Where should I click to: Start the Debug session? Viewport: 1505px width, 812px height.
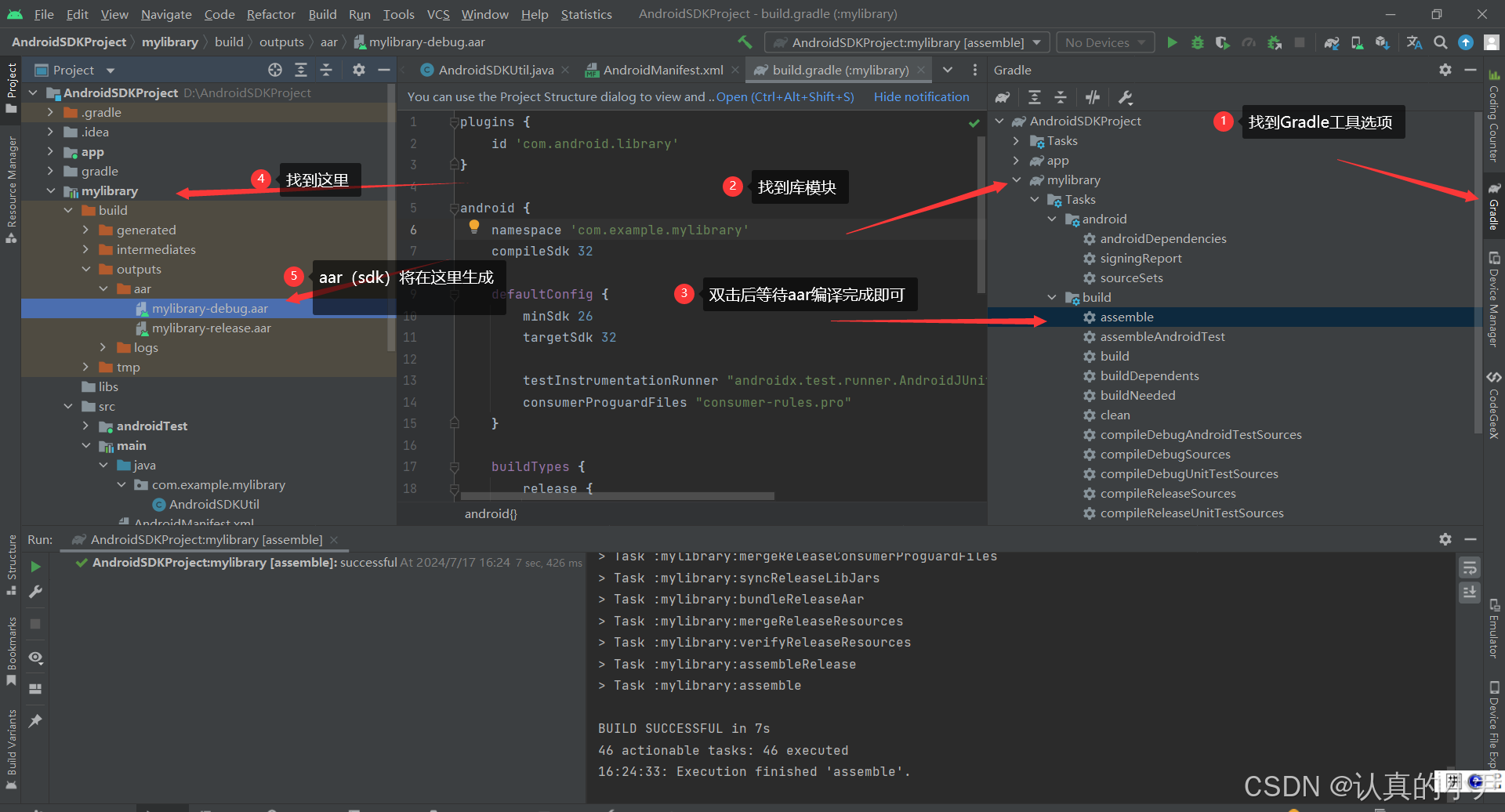click(x=1197, y=42)
